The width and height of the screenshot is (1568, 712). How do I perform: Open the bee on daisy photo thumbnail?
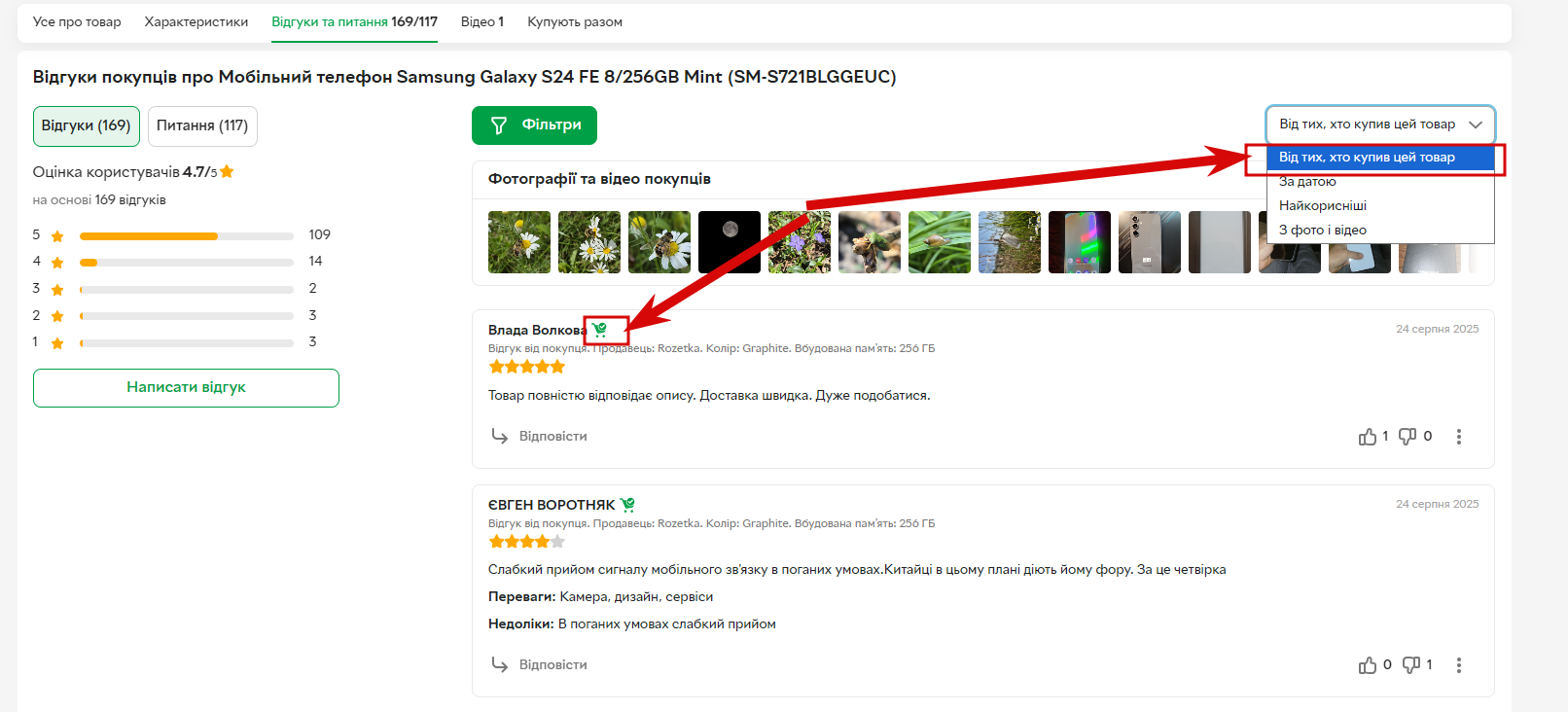click(659, 242)
